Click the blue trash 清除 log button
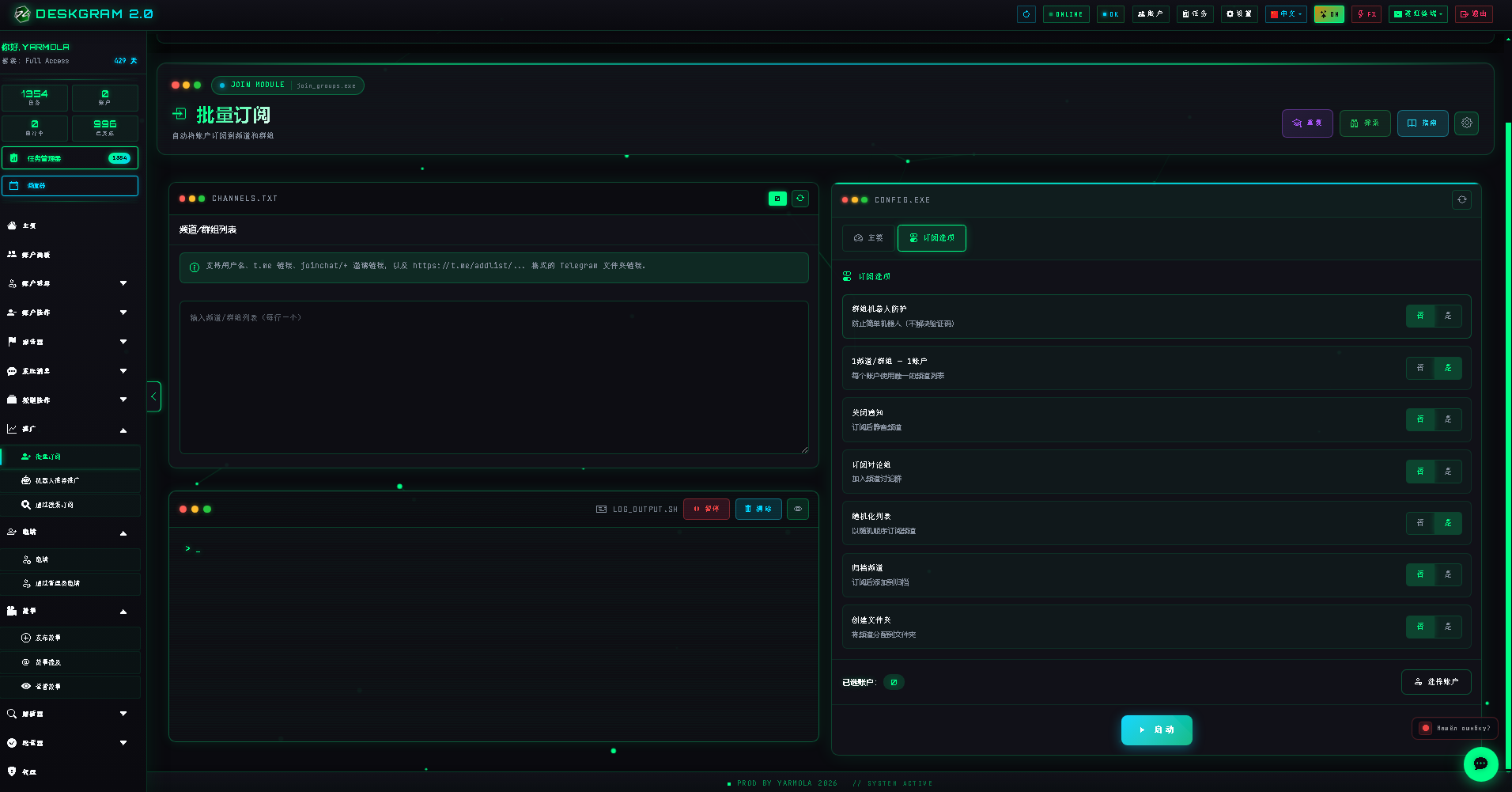This screenshot has width=1512, height=792. tap(758, 510)
